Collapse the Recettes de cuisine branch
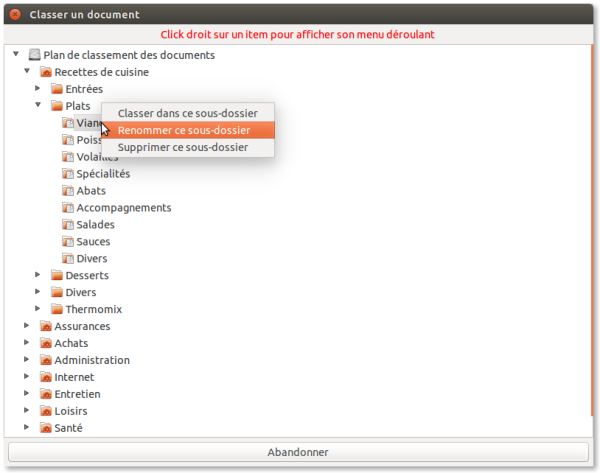This screenshot has height=473, width=600. 27,72
